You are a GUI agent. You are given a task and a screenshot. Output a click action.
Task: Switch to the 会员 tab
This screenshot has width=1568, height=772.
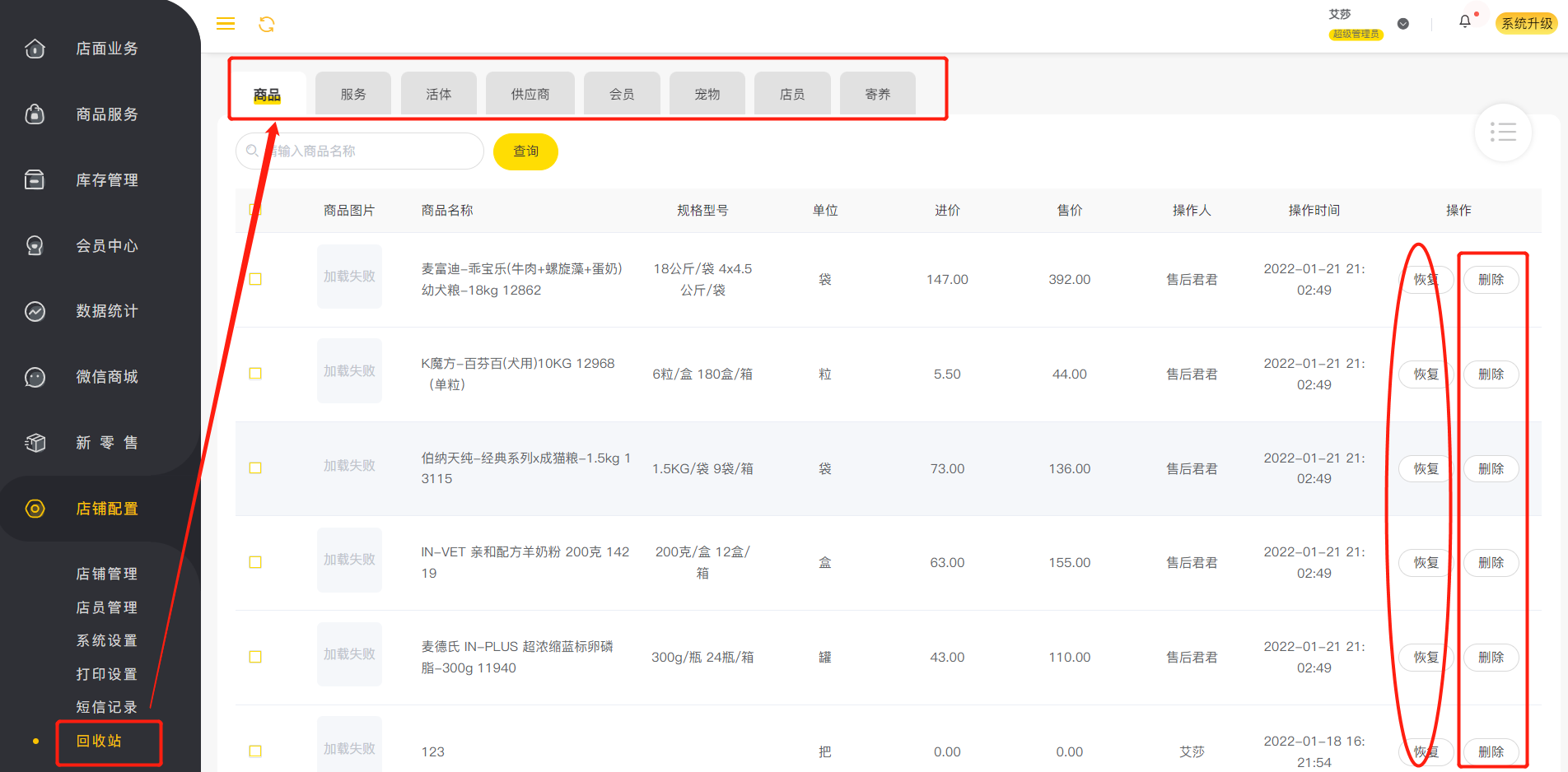[x=622, y=94]
